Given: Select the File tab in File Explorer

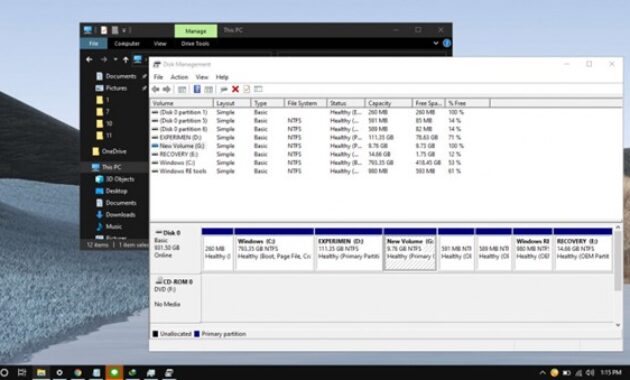Looking at the screenshot, I should (94, 43).
